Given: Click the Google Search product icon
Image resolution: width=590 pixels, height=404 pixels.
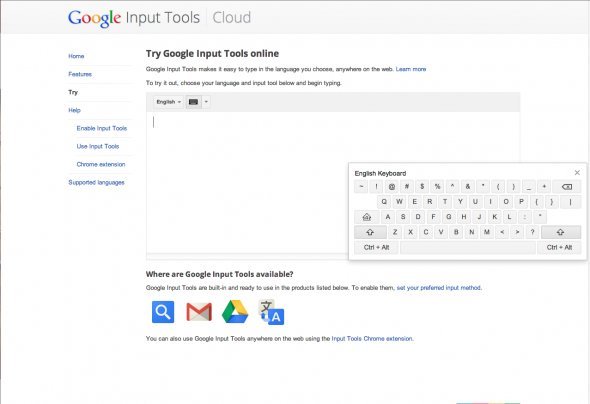Looking at the screenshot, I should (163, 312).
